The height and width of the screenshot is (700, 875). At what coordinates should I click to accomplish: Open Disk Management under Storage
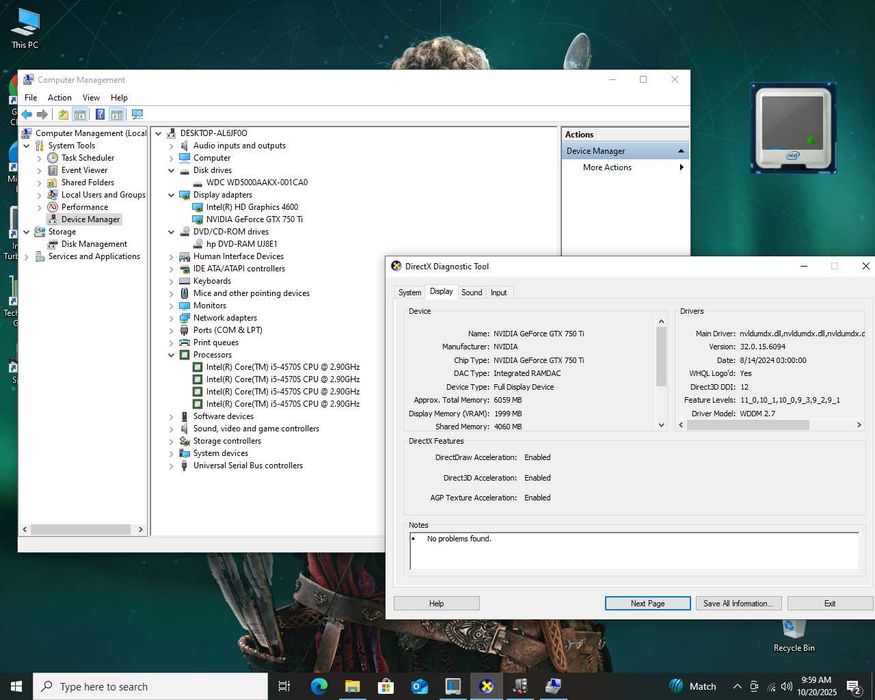click(94, 244)
